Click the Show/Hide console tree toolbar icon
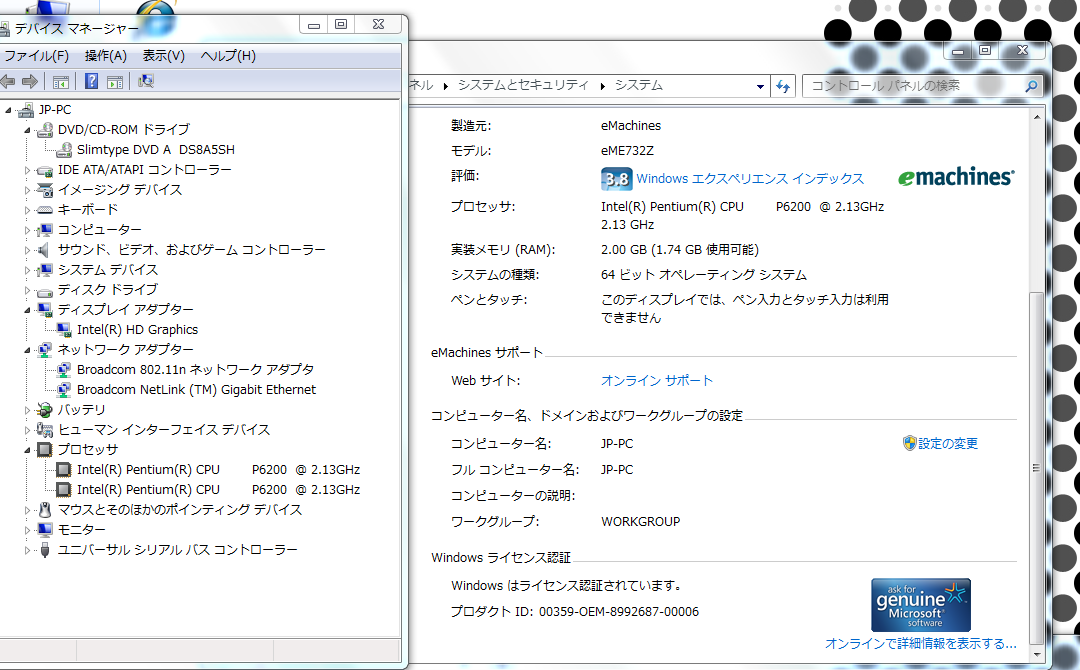This screenshot has height=670, width=1080. pyautogui.click(x=61, y=82)
